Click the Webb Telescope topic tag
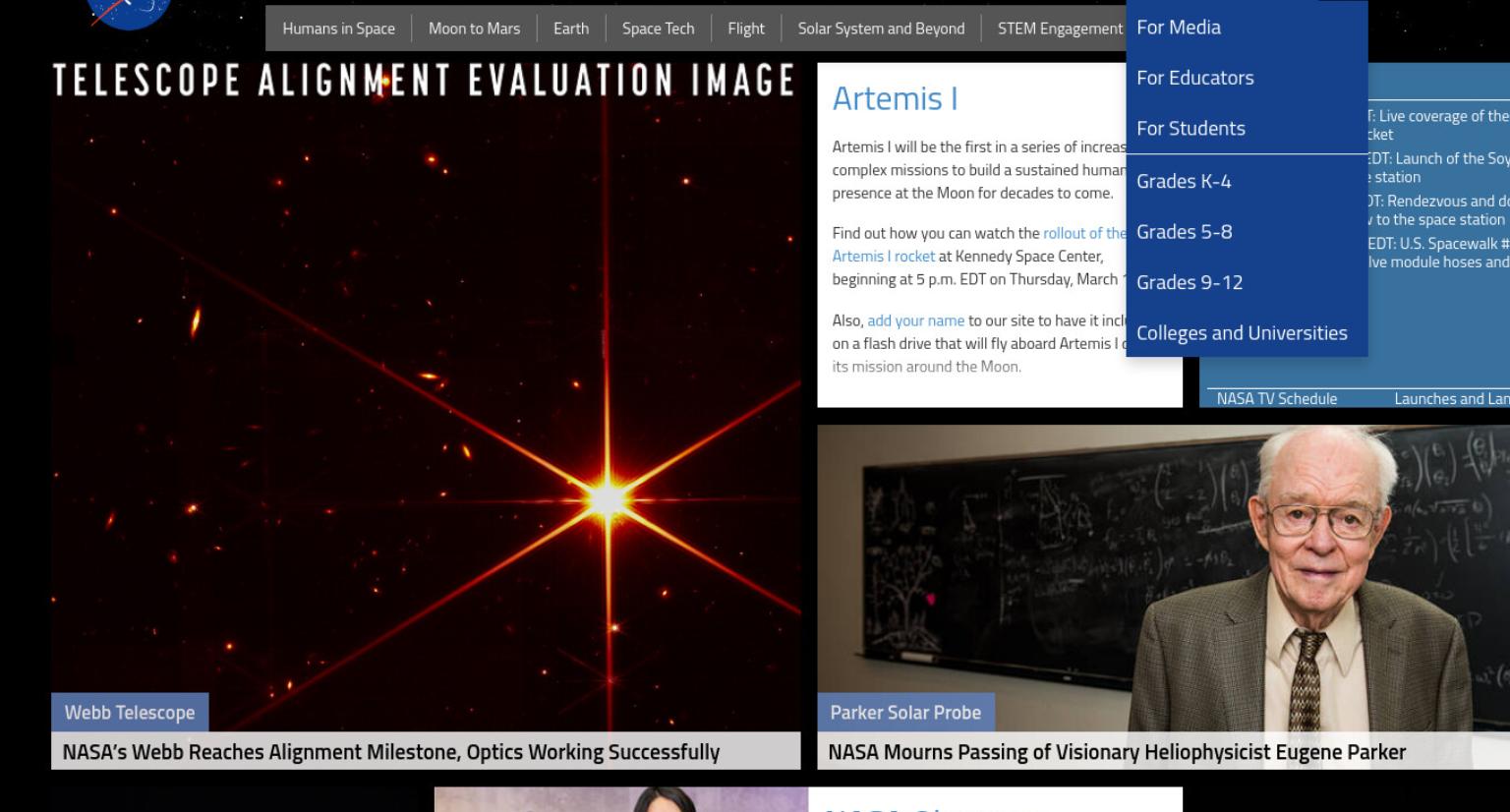The width and height of the screenshot is (1510, 812). tap(130, 713)
